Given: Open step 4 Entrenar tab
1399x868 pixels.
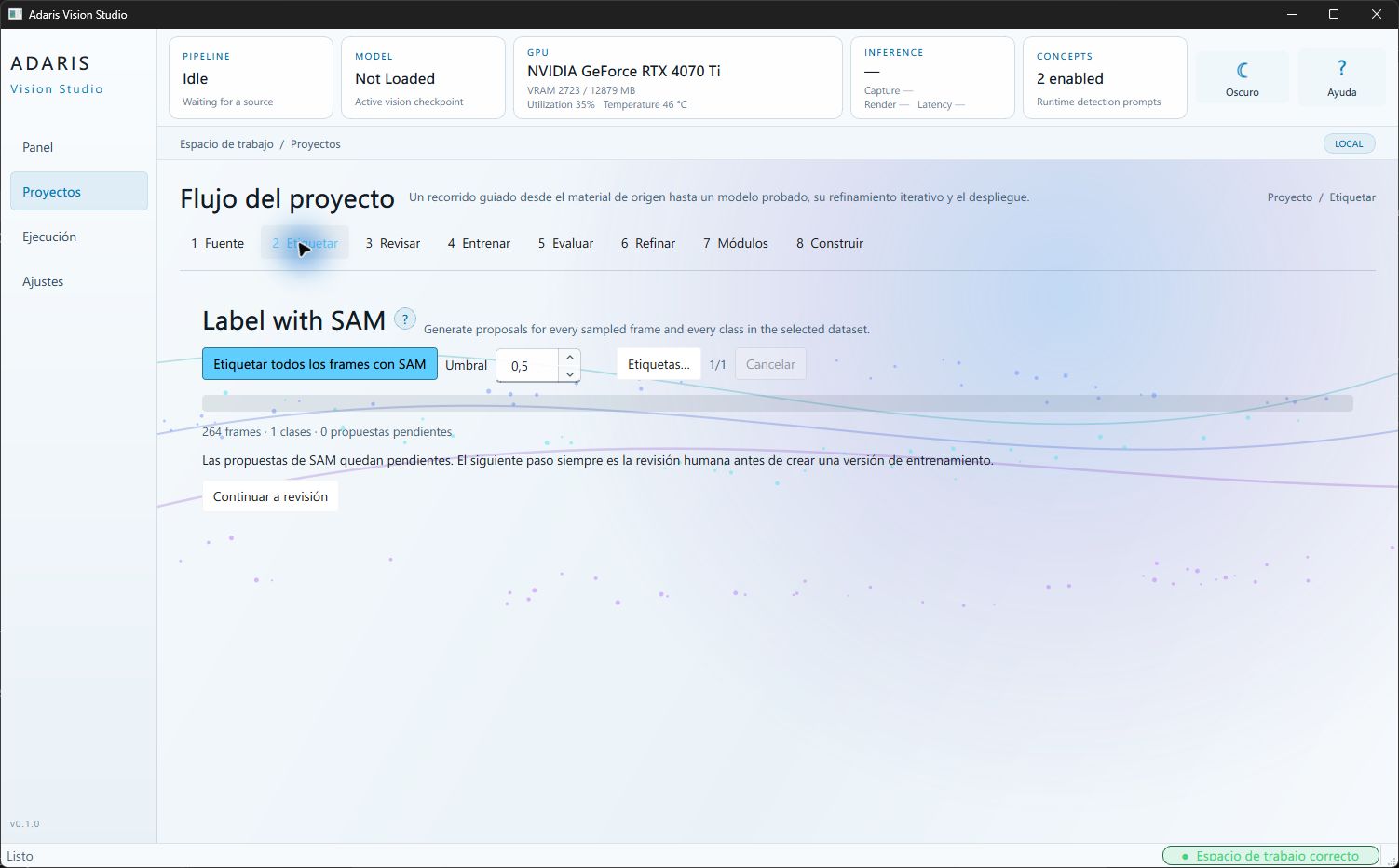Looking at the screenshot, I should click(479, 243).
